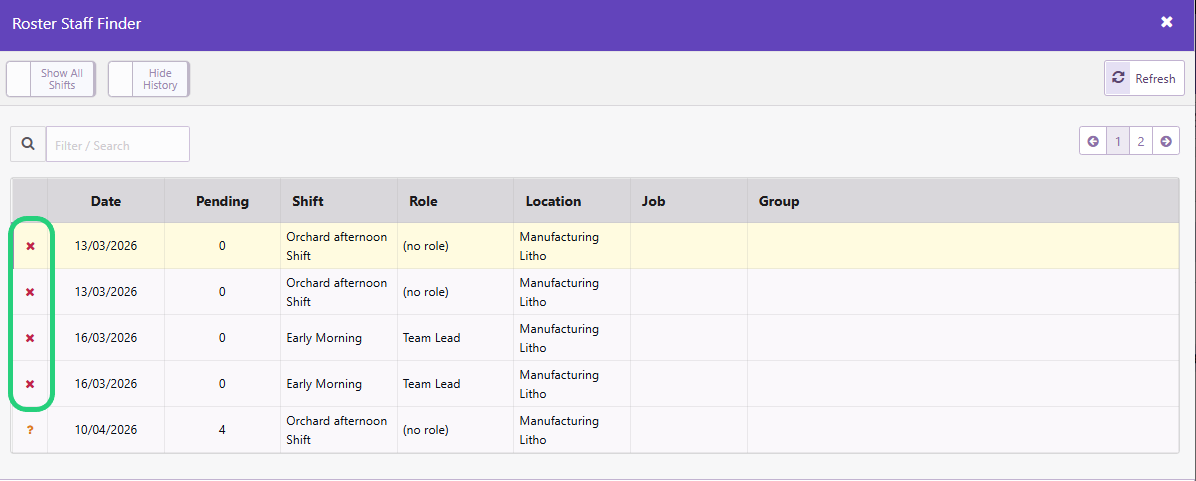Click (no role) in the 10/04/2026 row

click(x=426, y=430)
